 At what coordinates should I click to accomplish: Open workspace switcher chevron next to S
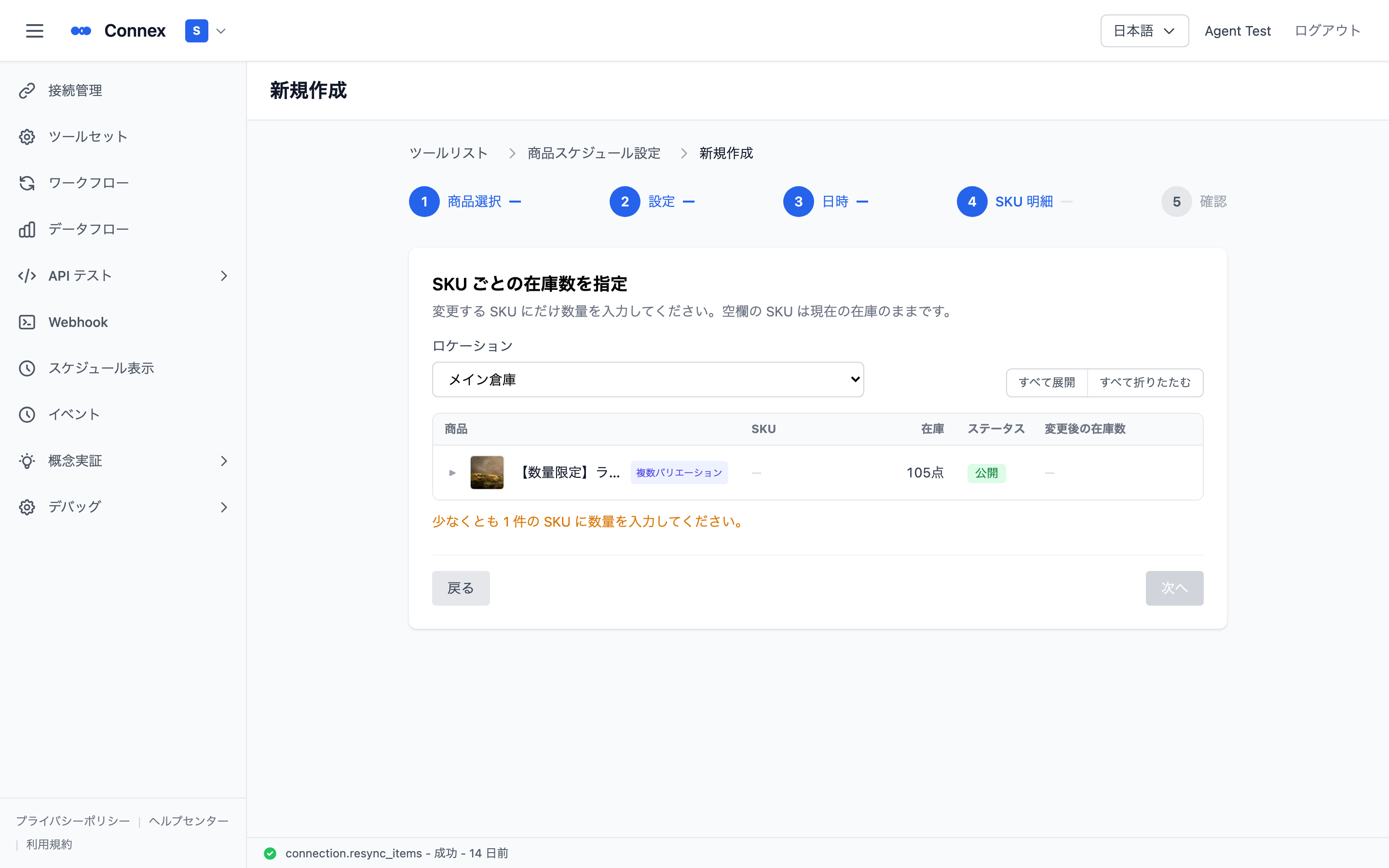tap(221, 31)
